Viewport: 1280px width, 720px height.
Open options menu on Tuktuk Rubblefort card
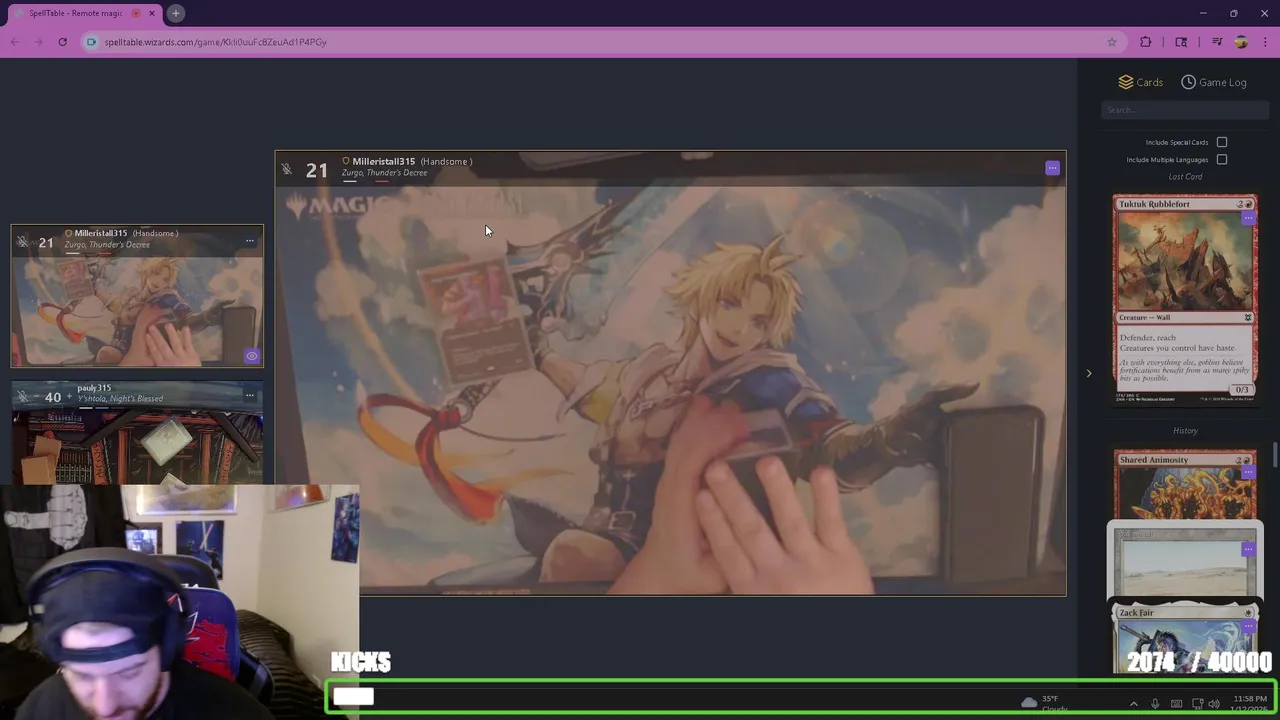(x=1248, y=218)
